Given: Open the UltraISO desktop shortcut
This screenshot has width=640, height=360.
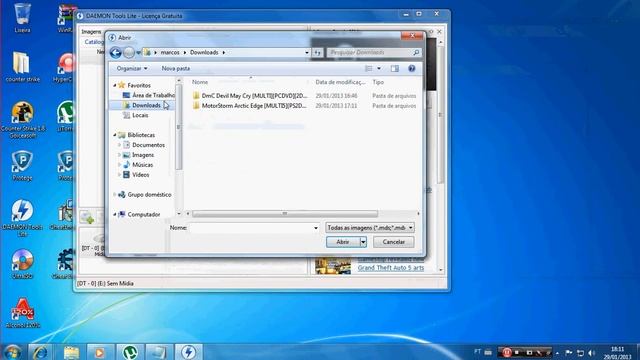Looking at the screenshot, I should pyautogui.click(x=22, y=264).
